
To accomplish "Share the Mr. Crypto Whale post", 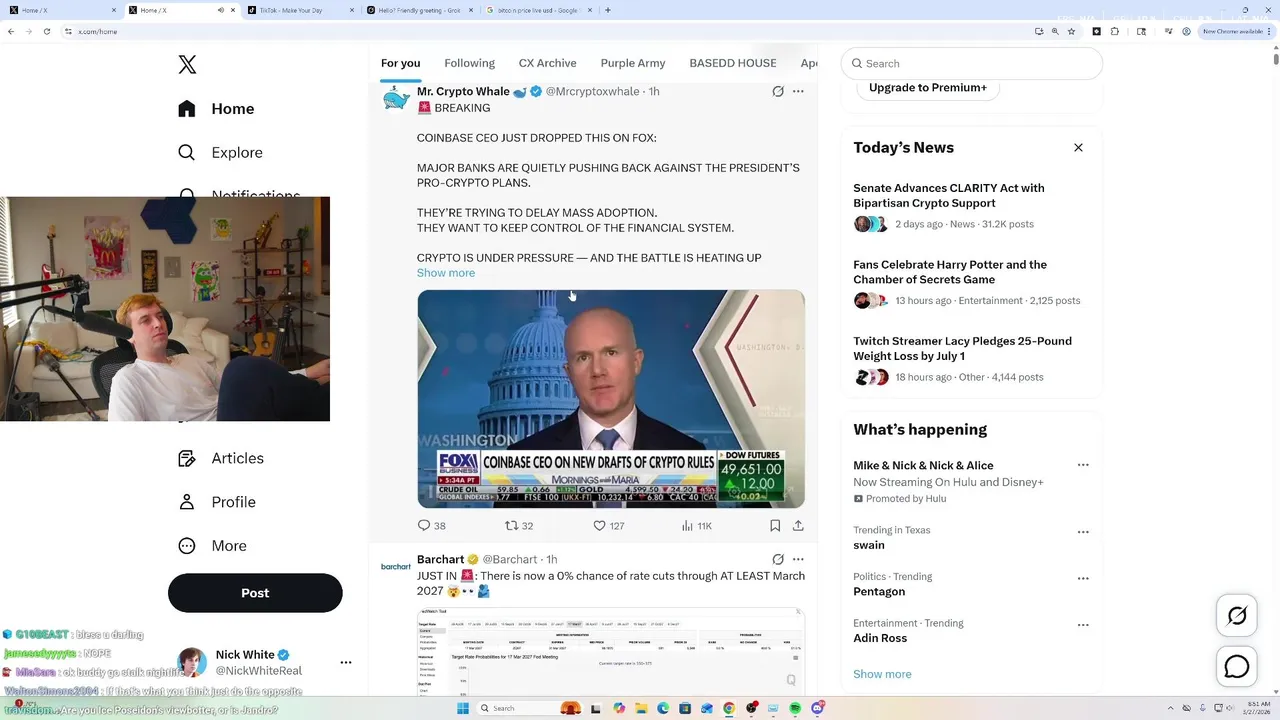I will pyautogui.click(x=798, y=525).
